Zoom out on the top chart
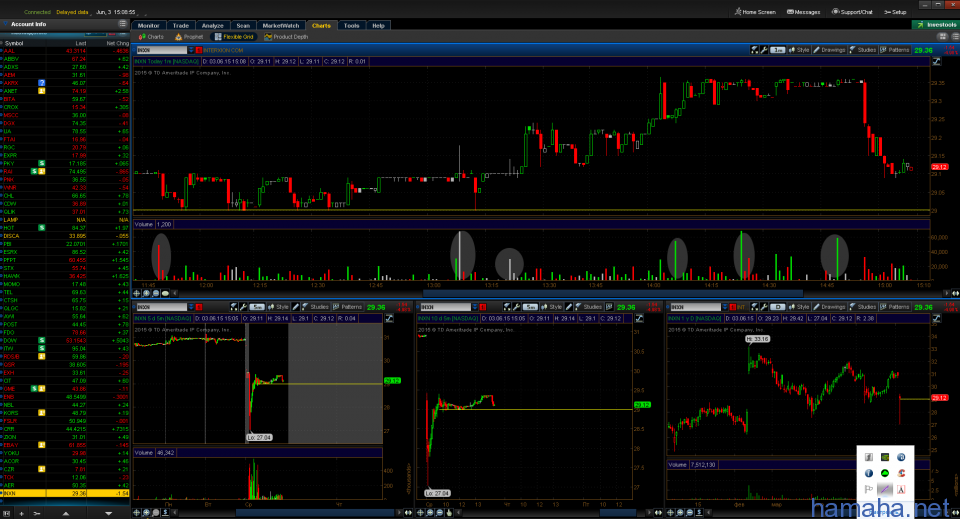Screen dimensions: 960x519 [x=156, y=293]
